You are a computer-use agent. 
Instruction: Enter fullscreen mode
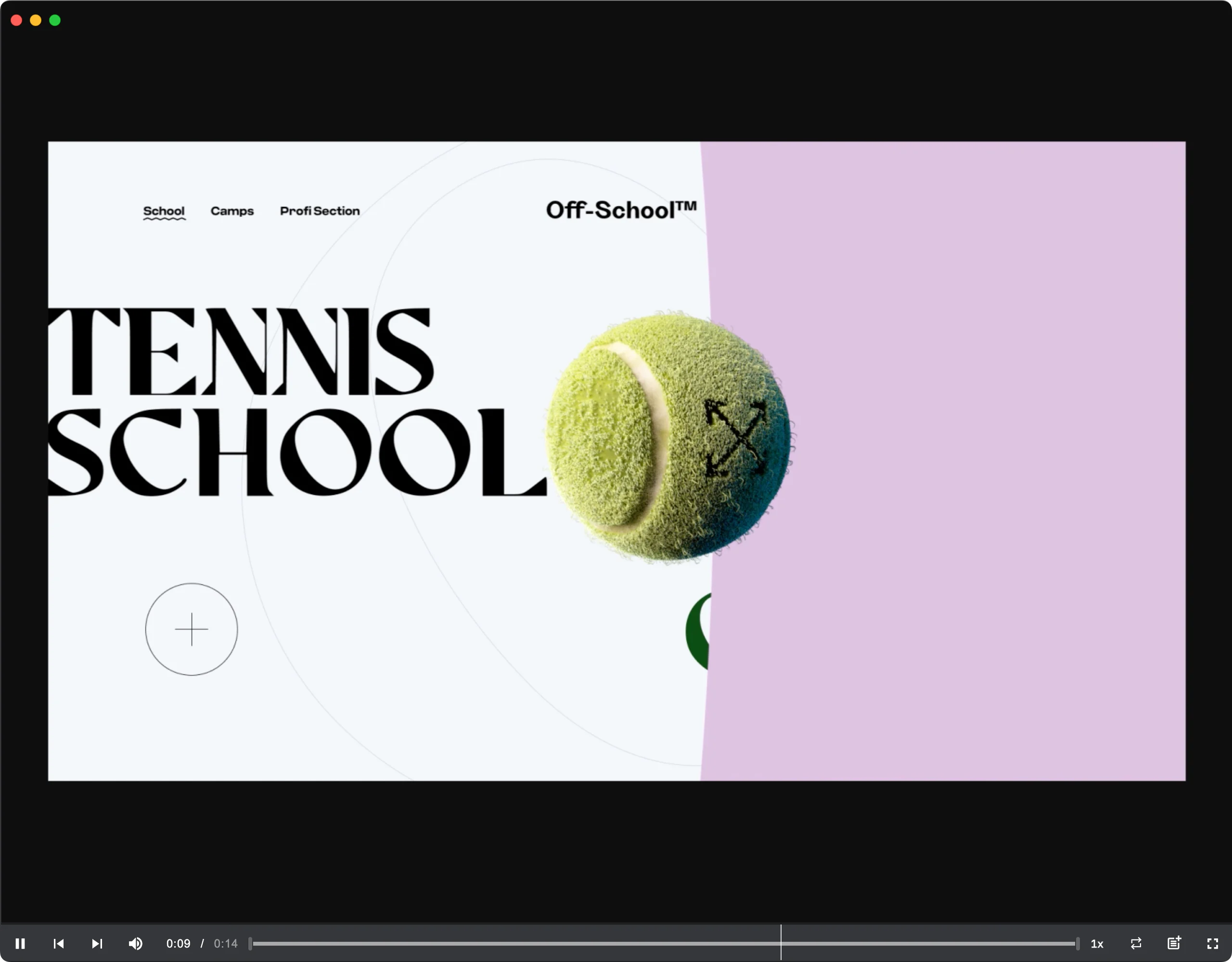tap(1213, 943)
